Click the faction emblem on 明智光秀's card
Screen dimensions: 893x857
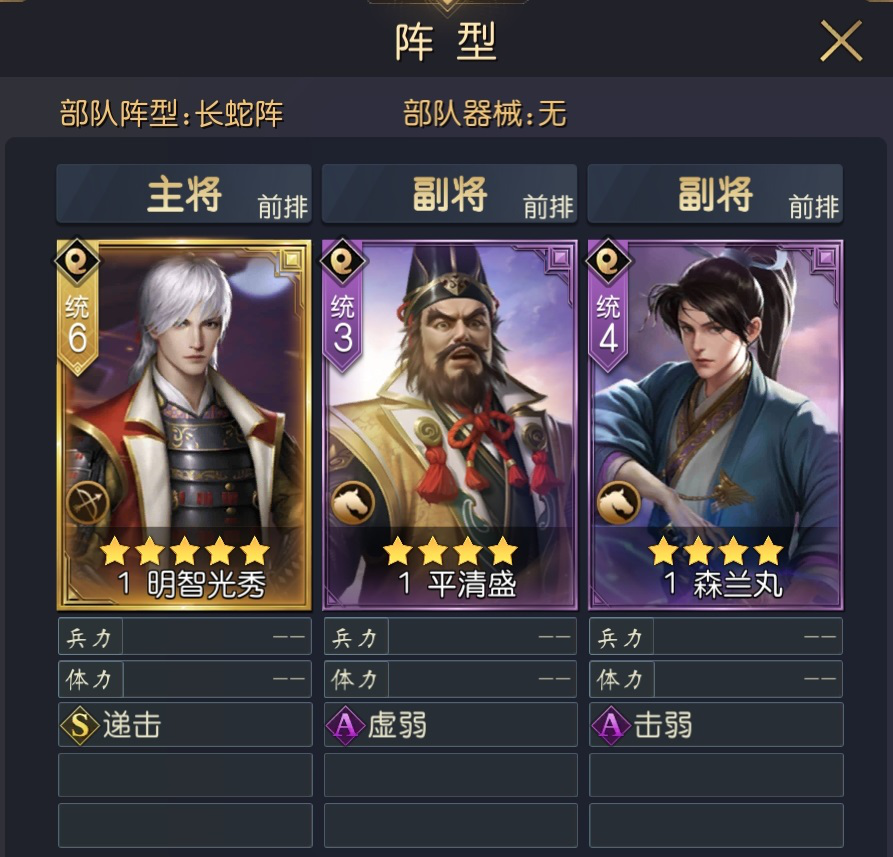pos(77,261)
